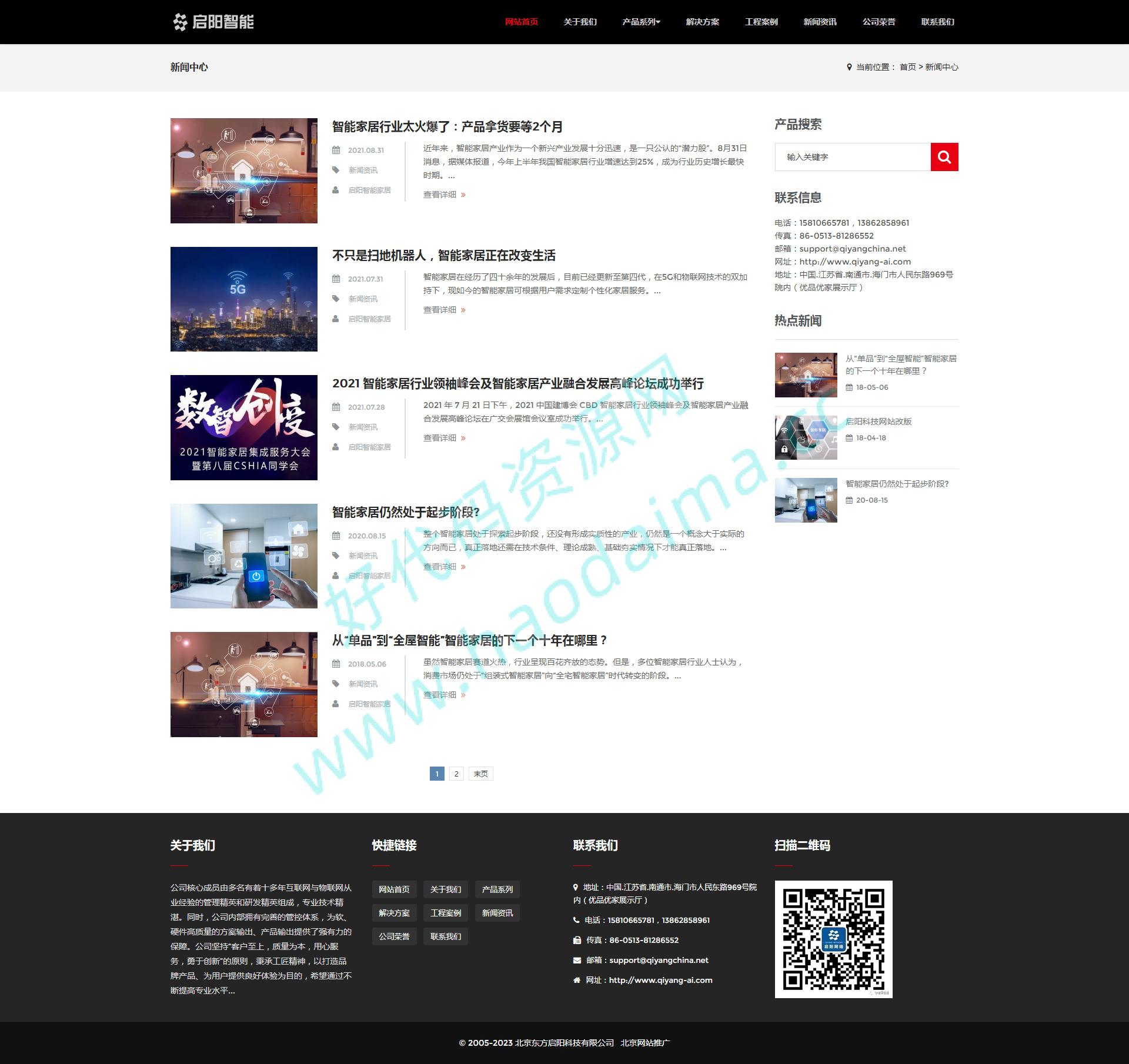Focus the 输入关键字 search field
The width and height of the screenshot is (1129, 1064).
click(x=853, y=157)
